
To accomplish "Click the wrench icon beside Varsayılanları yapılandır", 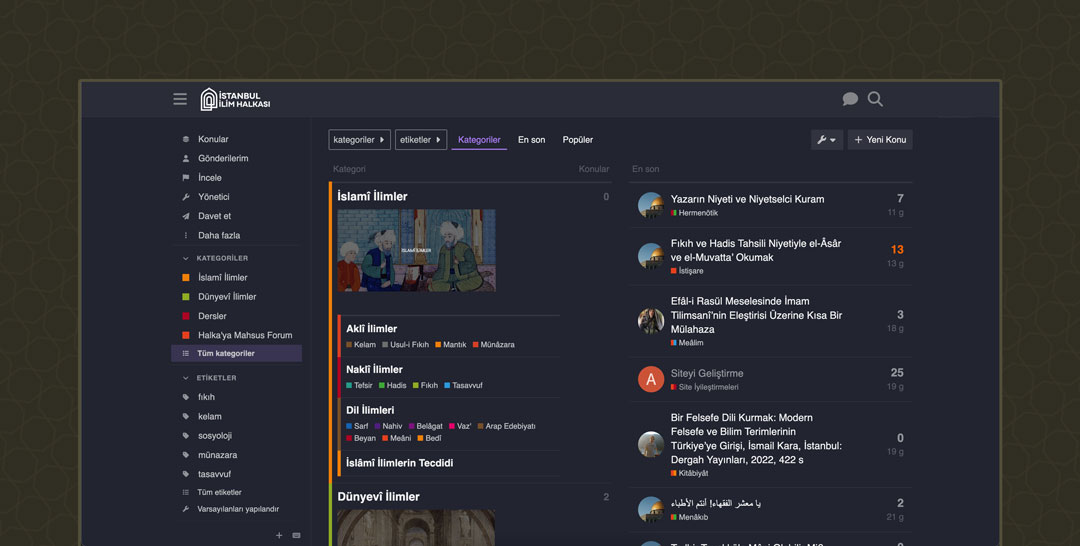I will (x=185, y=510).
